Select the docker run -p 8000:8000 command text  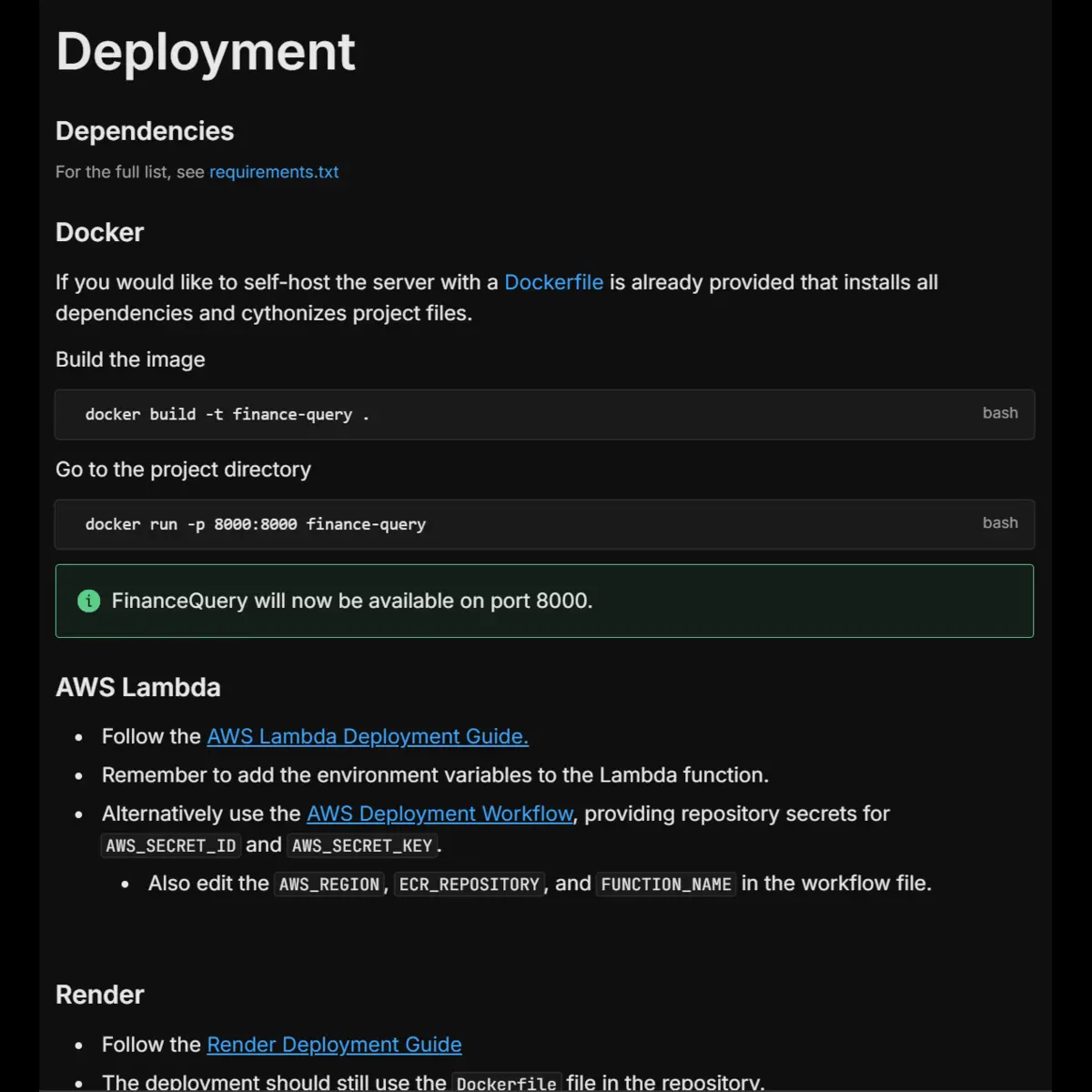click(x=255, y=524)
